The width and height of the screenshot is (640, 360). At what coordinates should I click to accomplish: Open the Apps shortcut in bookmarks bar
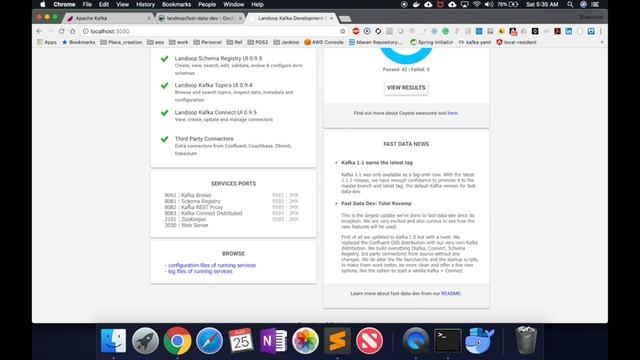coord(47,42)
